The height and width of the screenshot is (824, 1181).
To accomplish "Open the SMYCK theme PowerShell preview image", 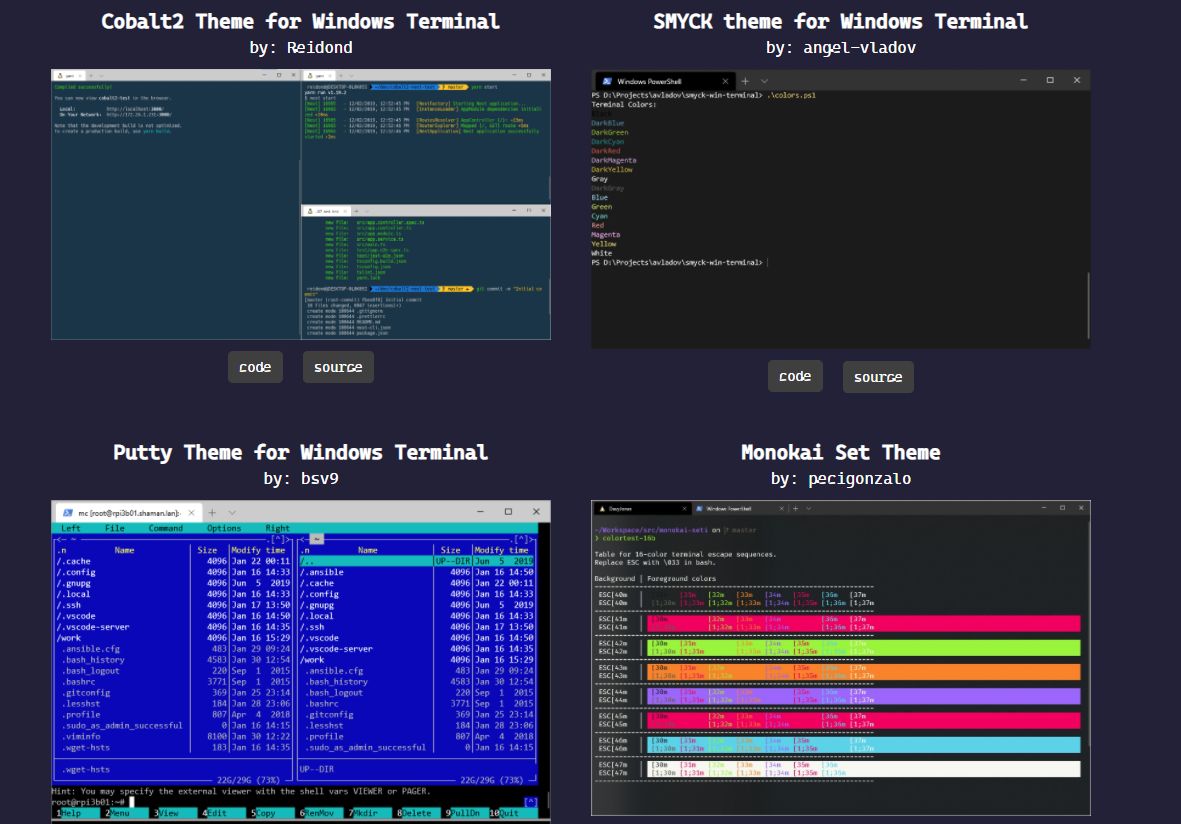I will (841, 209).
